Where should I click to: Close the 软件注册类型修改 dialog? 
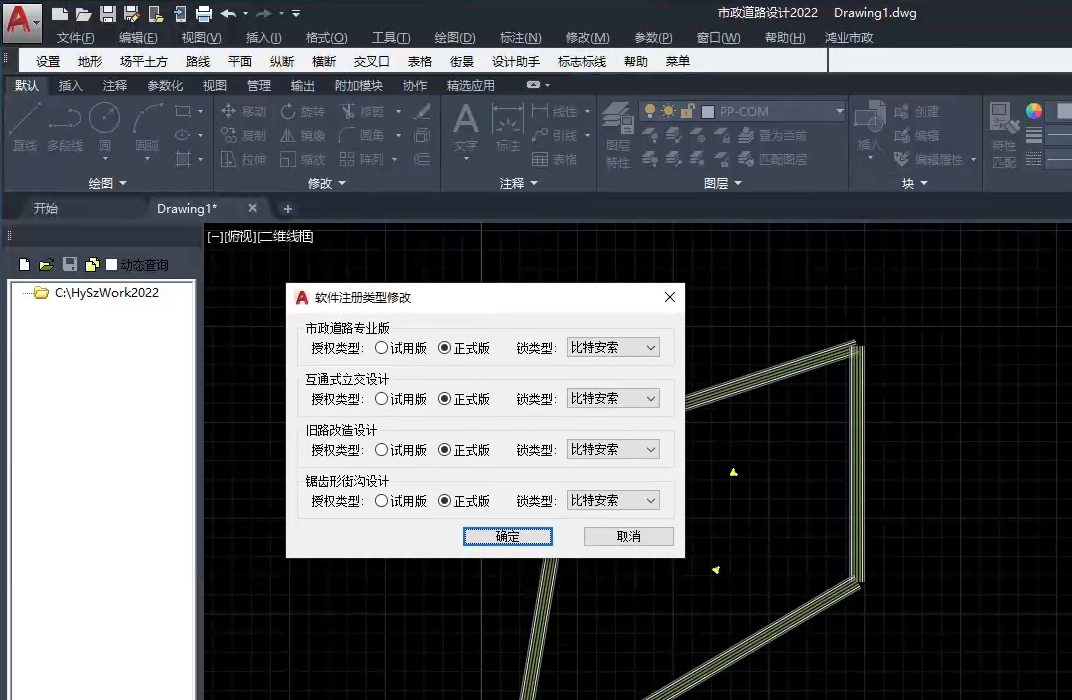[x=669, y=297]
